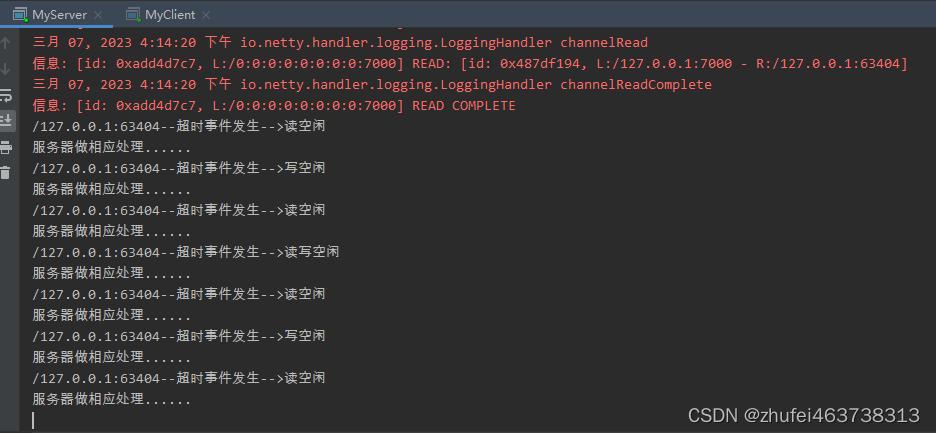The image size is (936, 433).
Task: Select the READ COMPLETE log line
Action: coord(273,106)
